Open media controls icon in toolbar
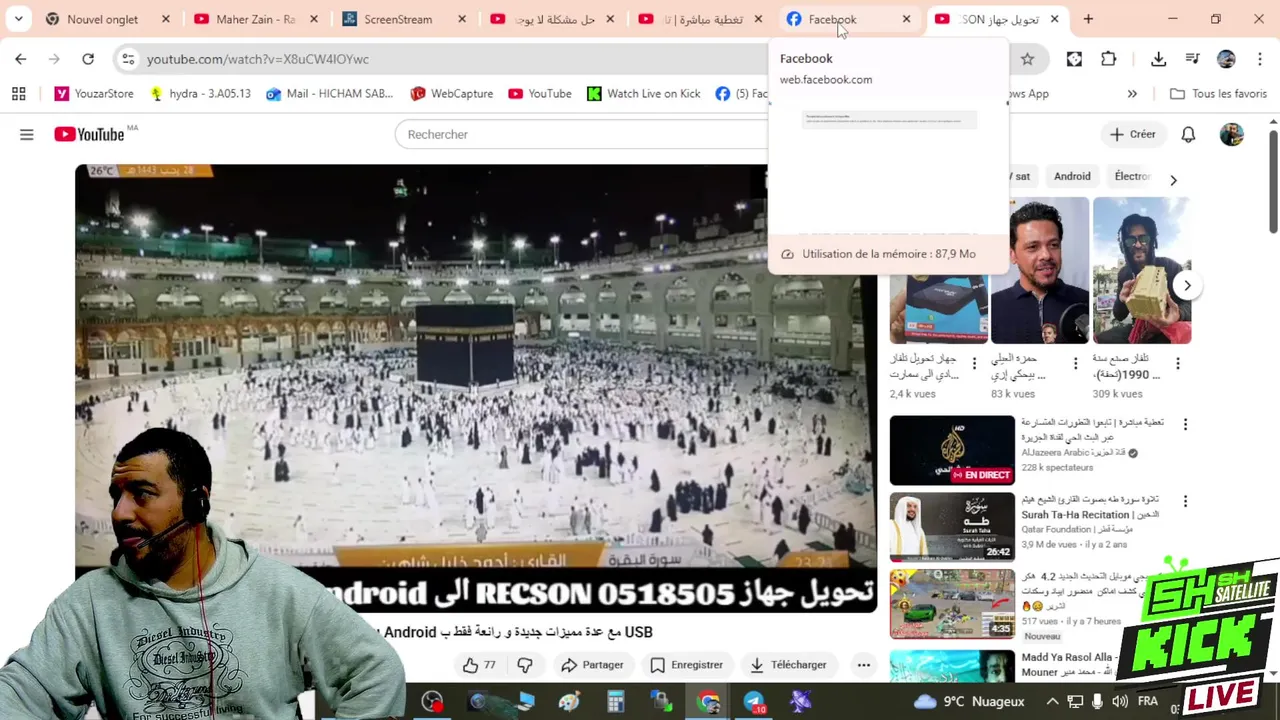 pos(1192,59)
